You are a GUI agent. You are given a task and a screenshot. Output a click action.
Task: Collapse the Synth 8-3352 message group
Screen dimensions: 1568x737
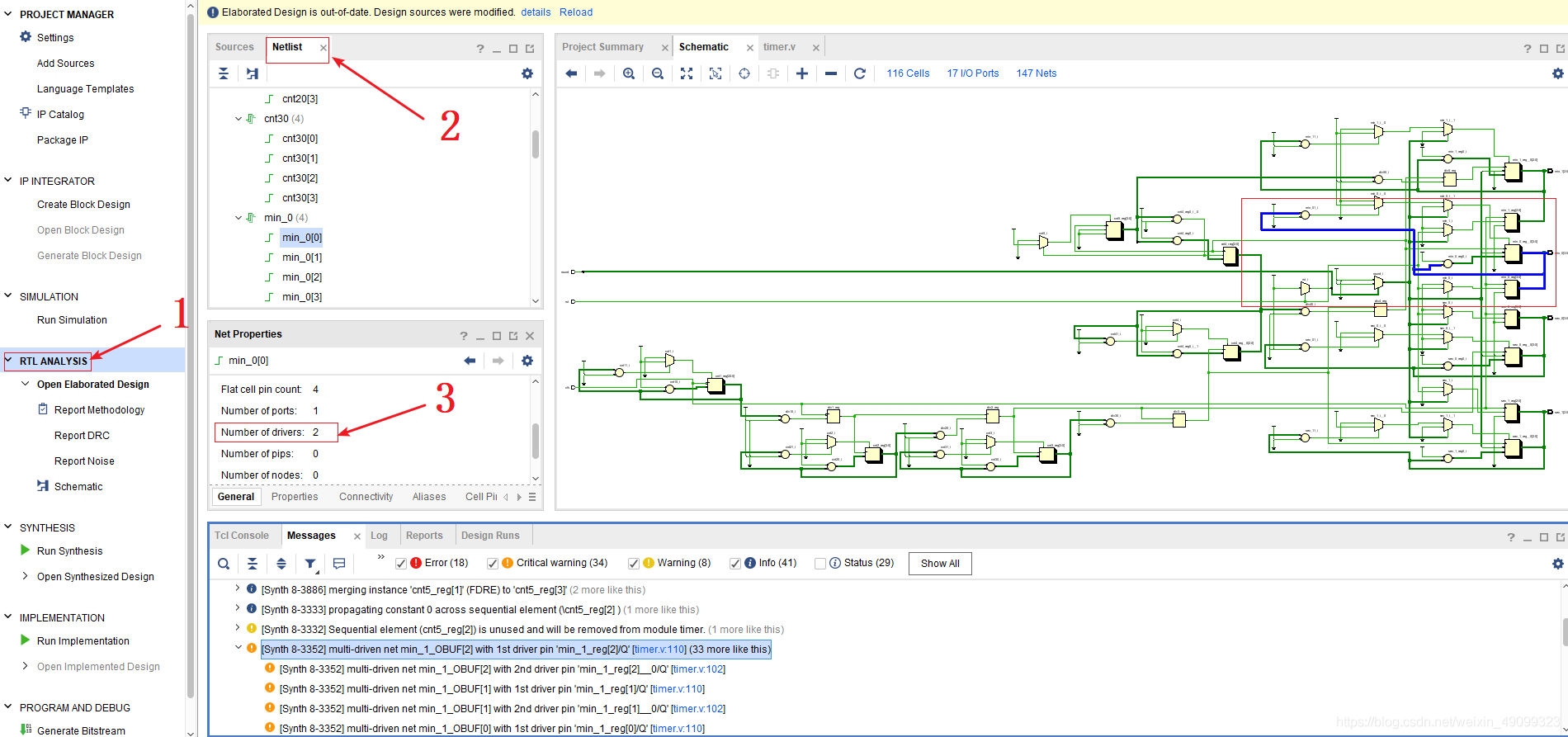pyautogui.click(x=239, y=648)
